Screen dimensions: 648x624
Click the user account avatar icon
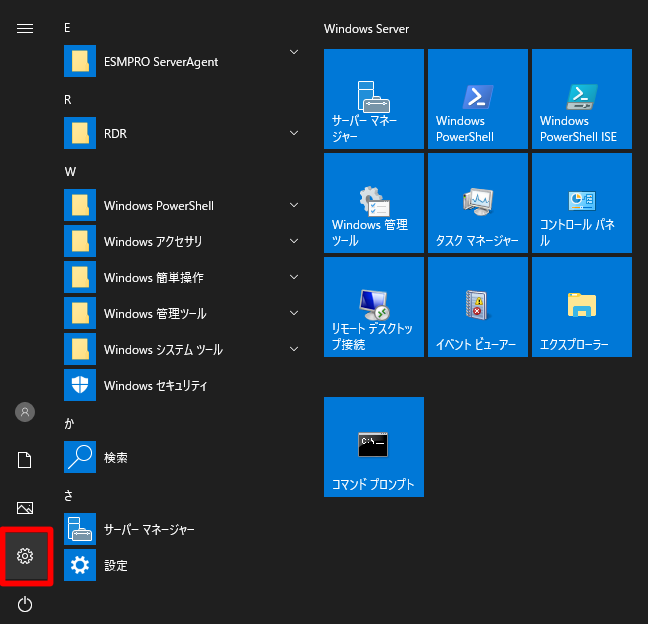pyautogui.click(x=25, y=412)
